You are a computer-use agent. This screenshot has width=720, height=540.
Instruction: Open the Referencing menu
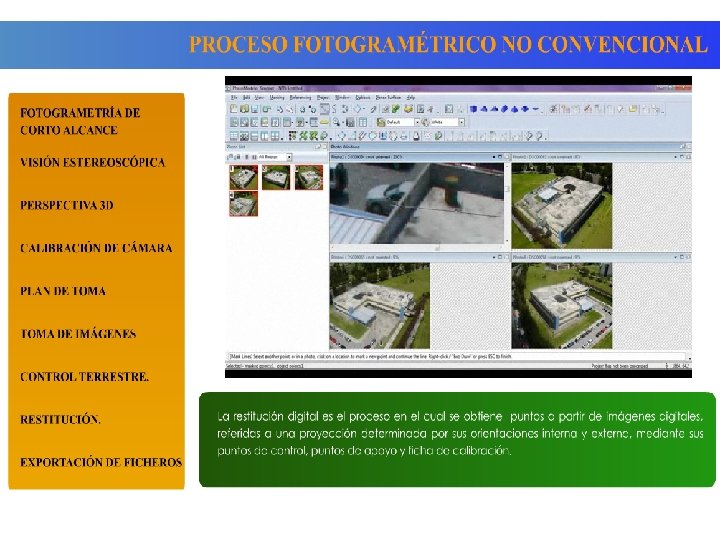[300, 97]
